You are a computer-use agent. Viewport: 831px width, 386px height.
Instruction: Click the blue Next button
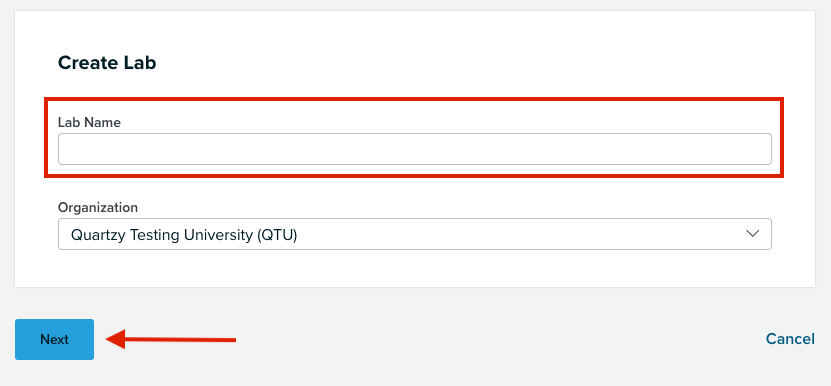55,339
